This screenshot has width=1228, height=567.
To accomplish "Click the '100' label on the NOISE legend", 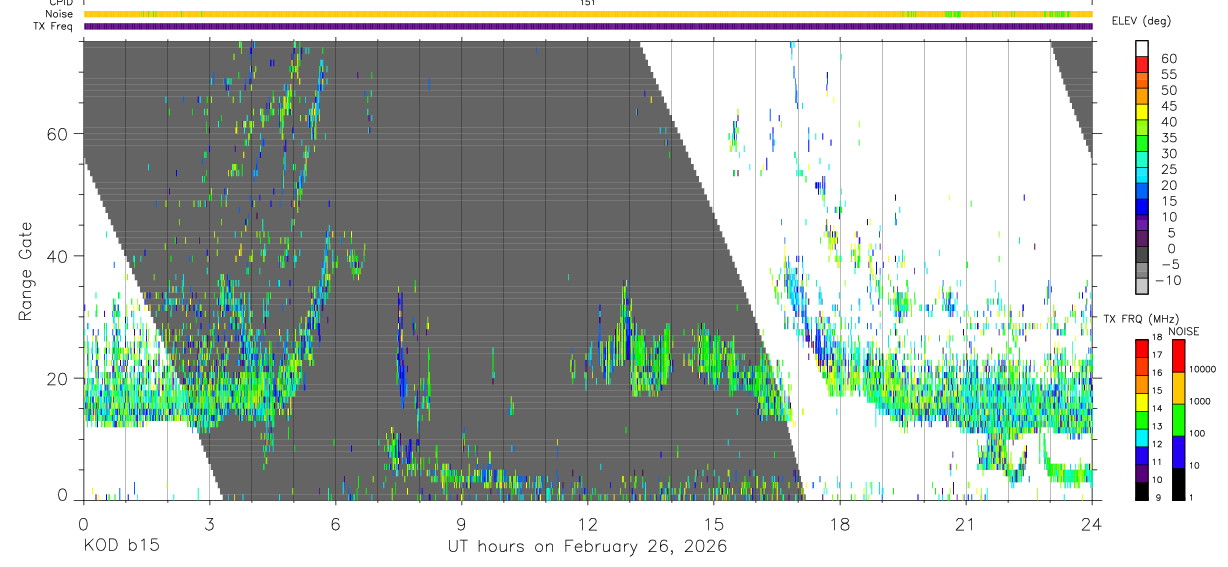I will [1196, 433].
